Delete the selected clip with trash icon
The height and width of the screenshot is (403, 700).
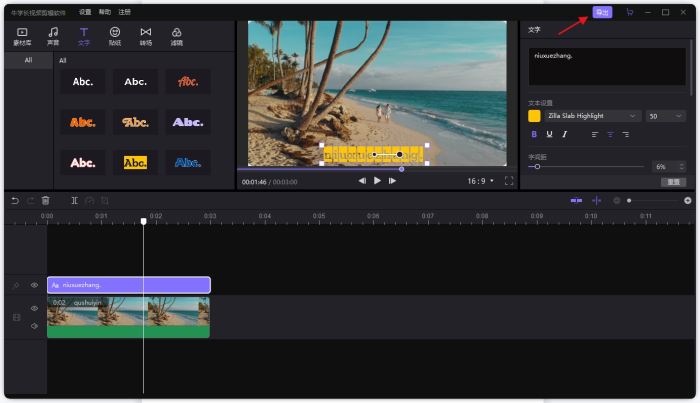click(x=46, y=201)
